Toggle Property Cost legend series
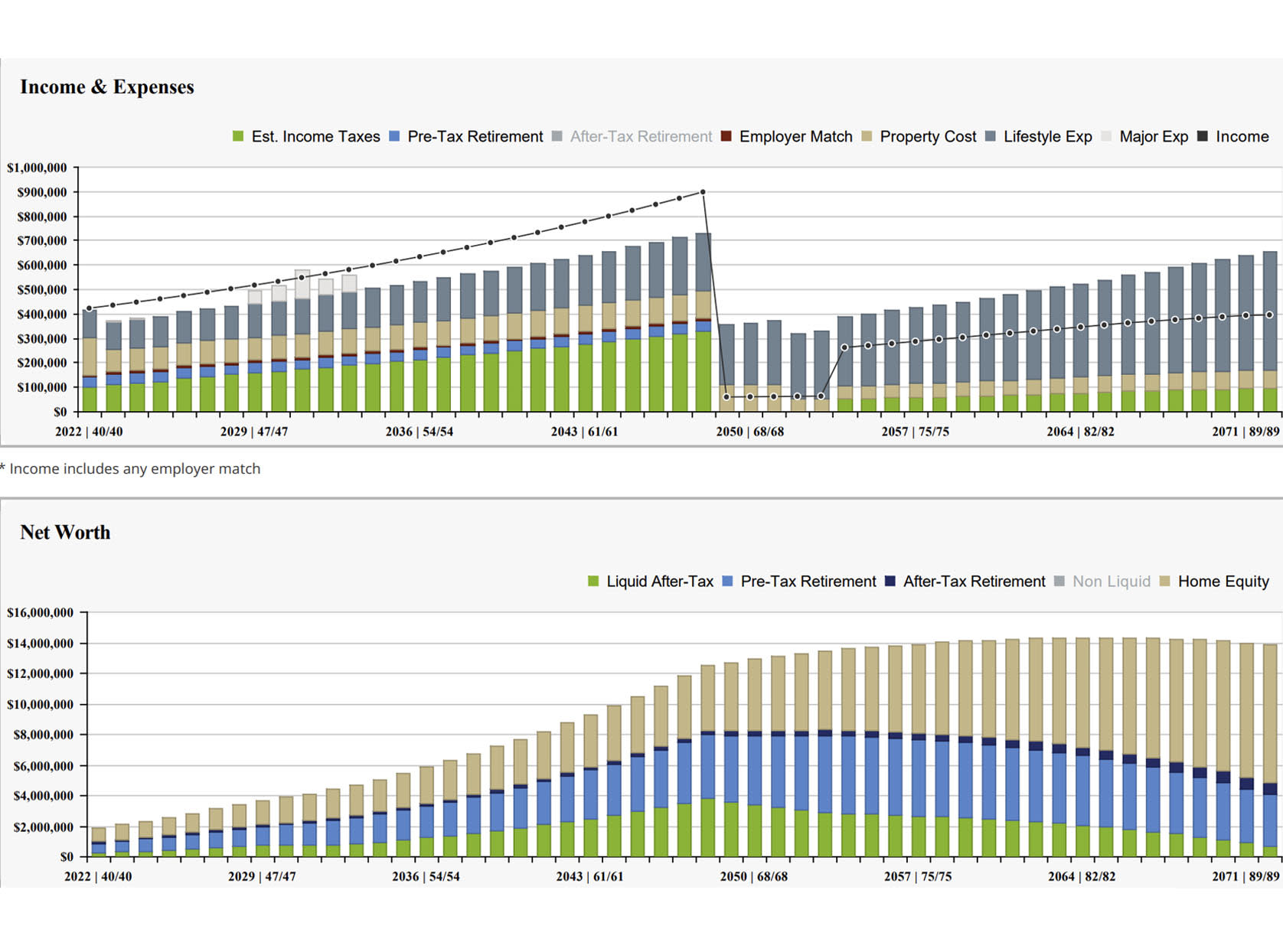The image size is (1283, 952). tap(919, 136)
